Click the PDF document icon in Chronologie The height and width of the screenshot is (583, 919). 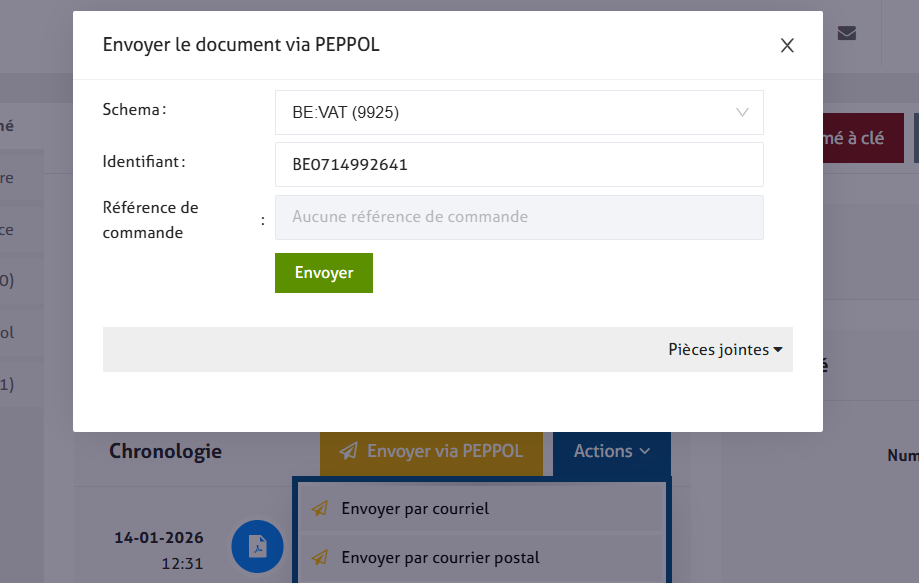[x=258, y=546]
